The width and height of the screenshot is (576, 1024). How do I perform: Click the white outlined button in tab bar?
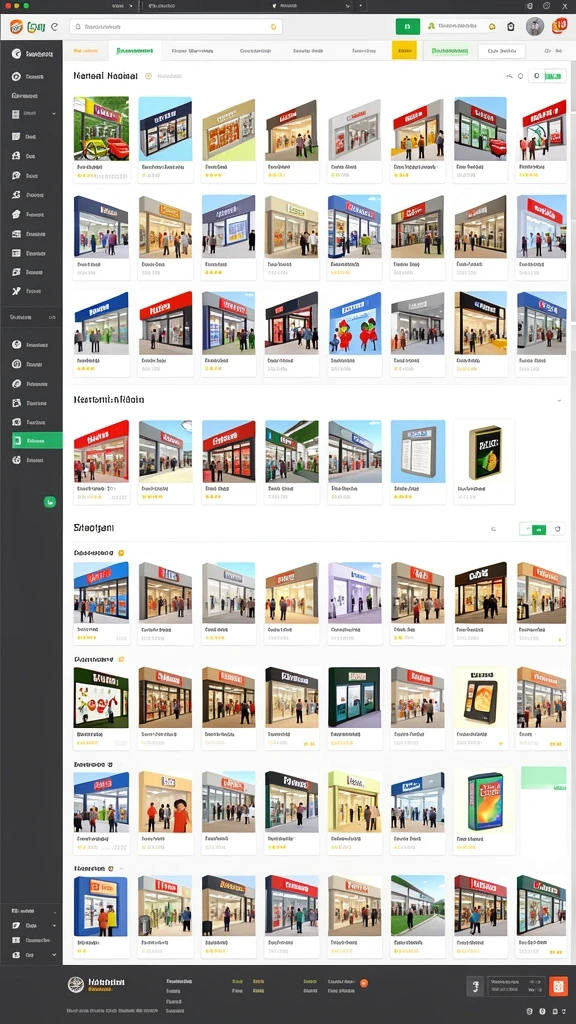point(502,51)
